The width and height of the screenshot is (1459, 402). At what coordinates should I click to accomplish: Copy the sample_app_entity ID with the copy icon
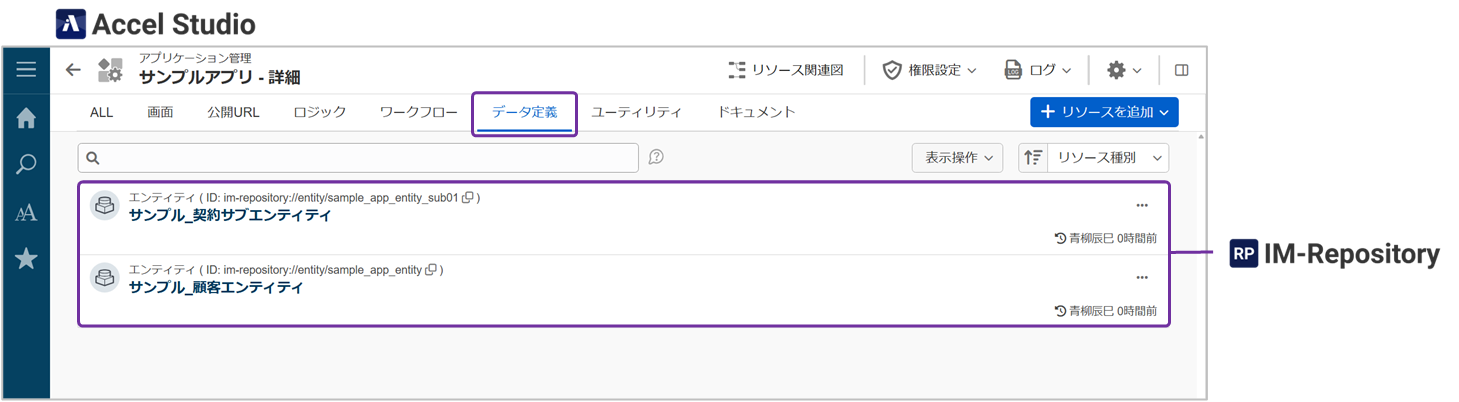point(431,270)
